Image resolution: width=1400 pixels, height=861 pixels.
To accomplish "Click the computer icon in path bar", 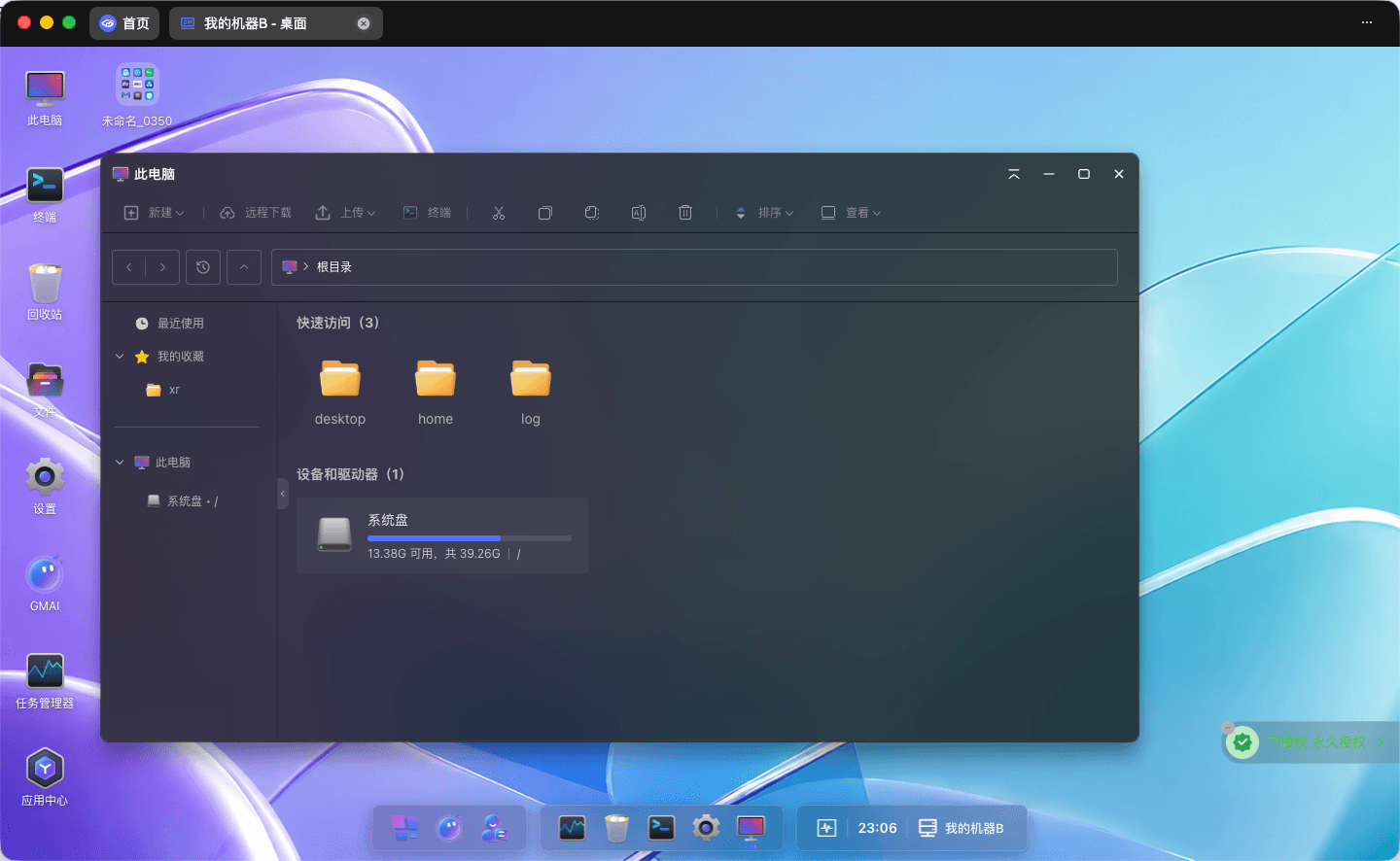I will tap(290, 267).
